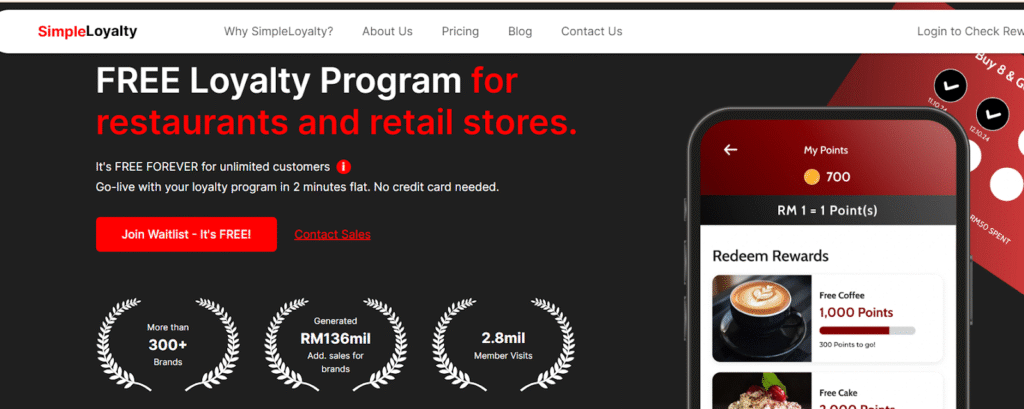Follow the Contact Sales link
Screen dimensions: 1024x409
(x=332, y=234)
